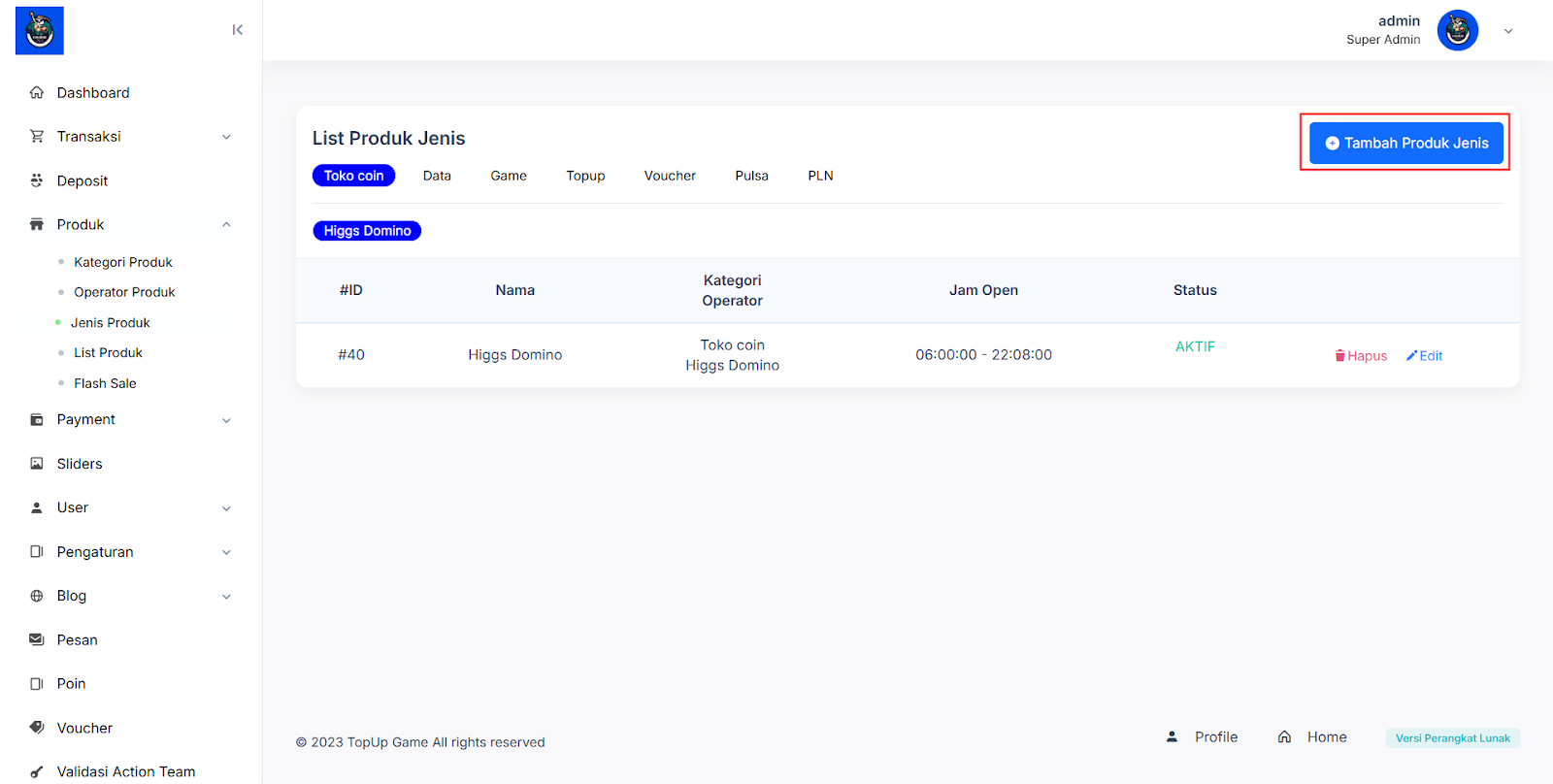Open Flash Sale submenu item
The width and height of the screenshot is (1553, 784).
[105, 383]
